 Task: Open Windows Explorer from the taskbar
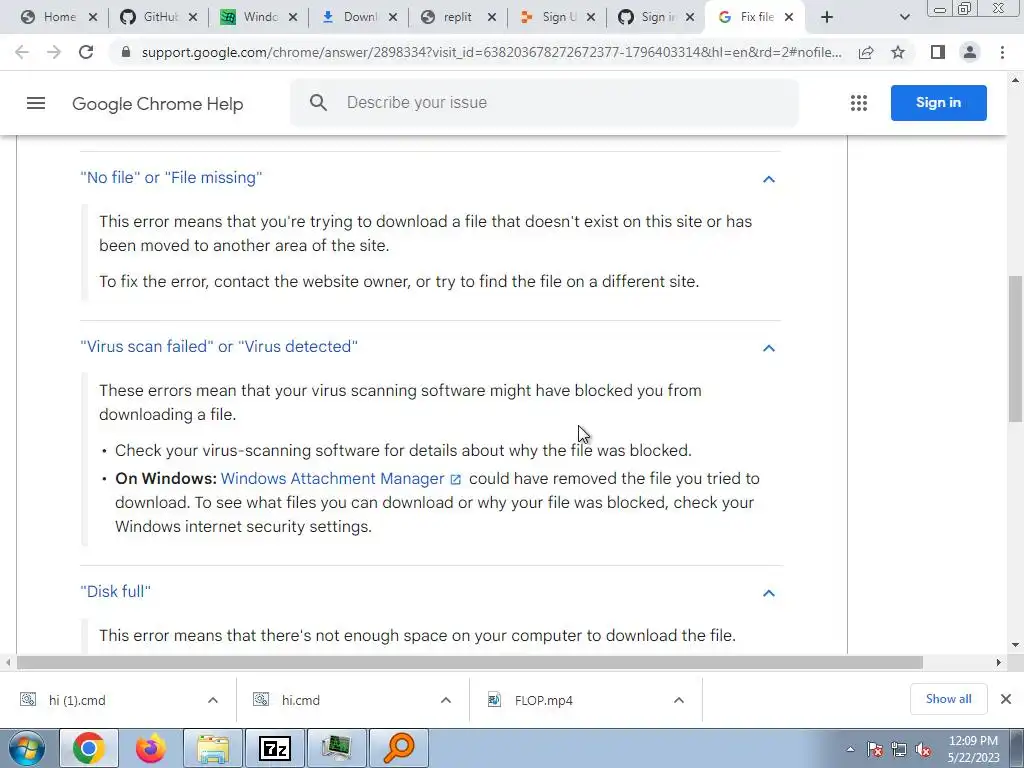(213, 748)
